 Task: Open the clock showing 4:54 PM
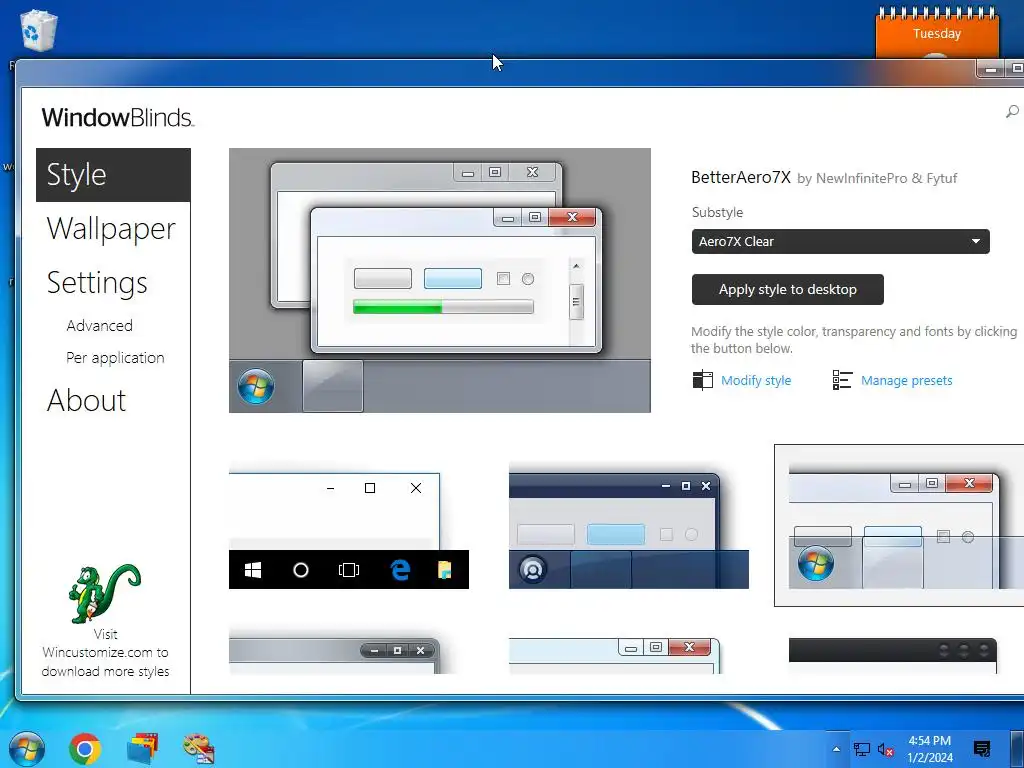930,749
